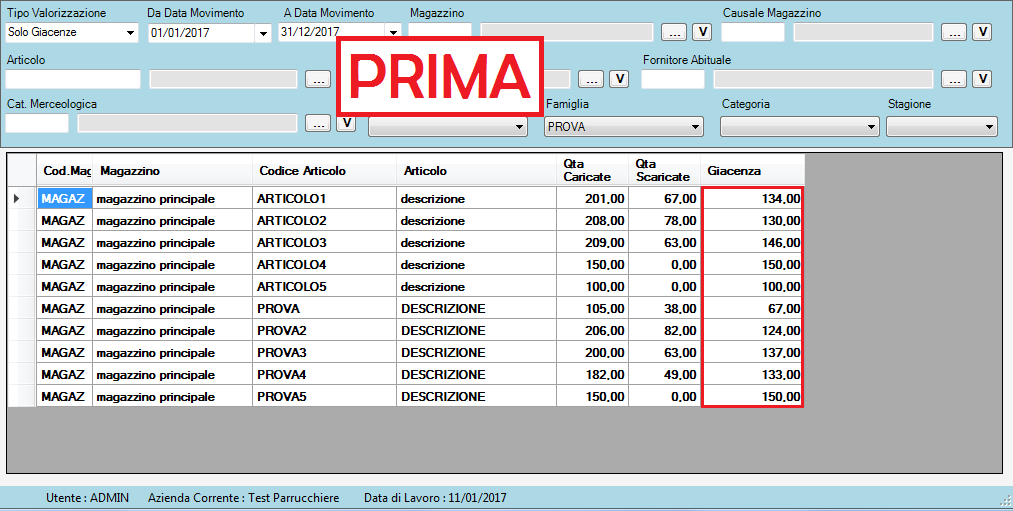Click the Codice Articolo column header
1013x511 pixels.
[x=324, y=171]
